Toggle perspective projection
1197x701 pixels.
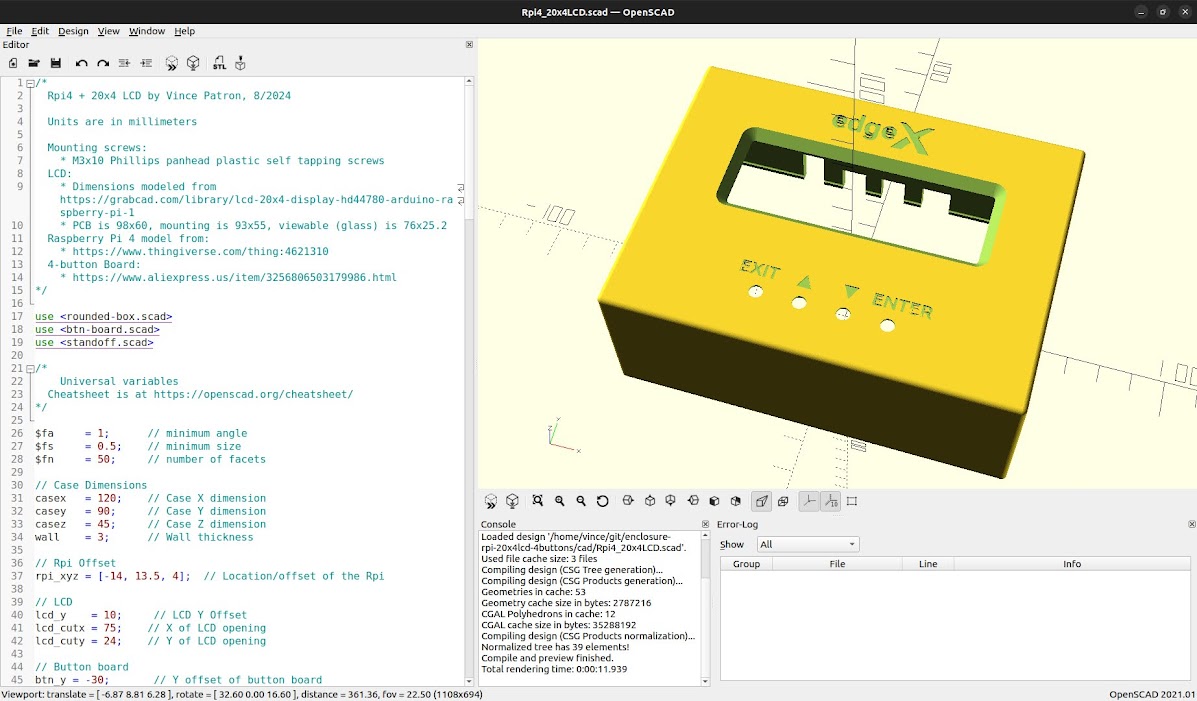(761, 501)
